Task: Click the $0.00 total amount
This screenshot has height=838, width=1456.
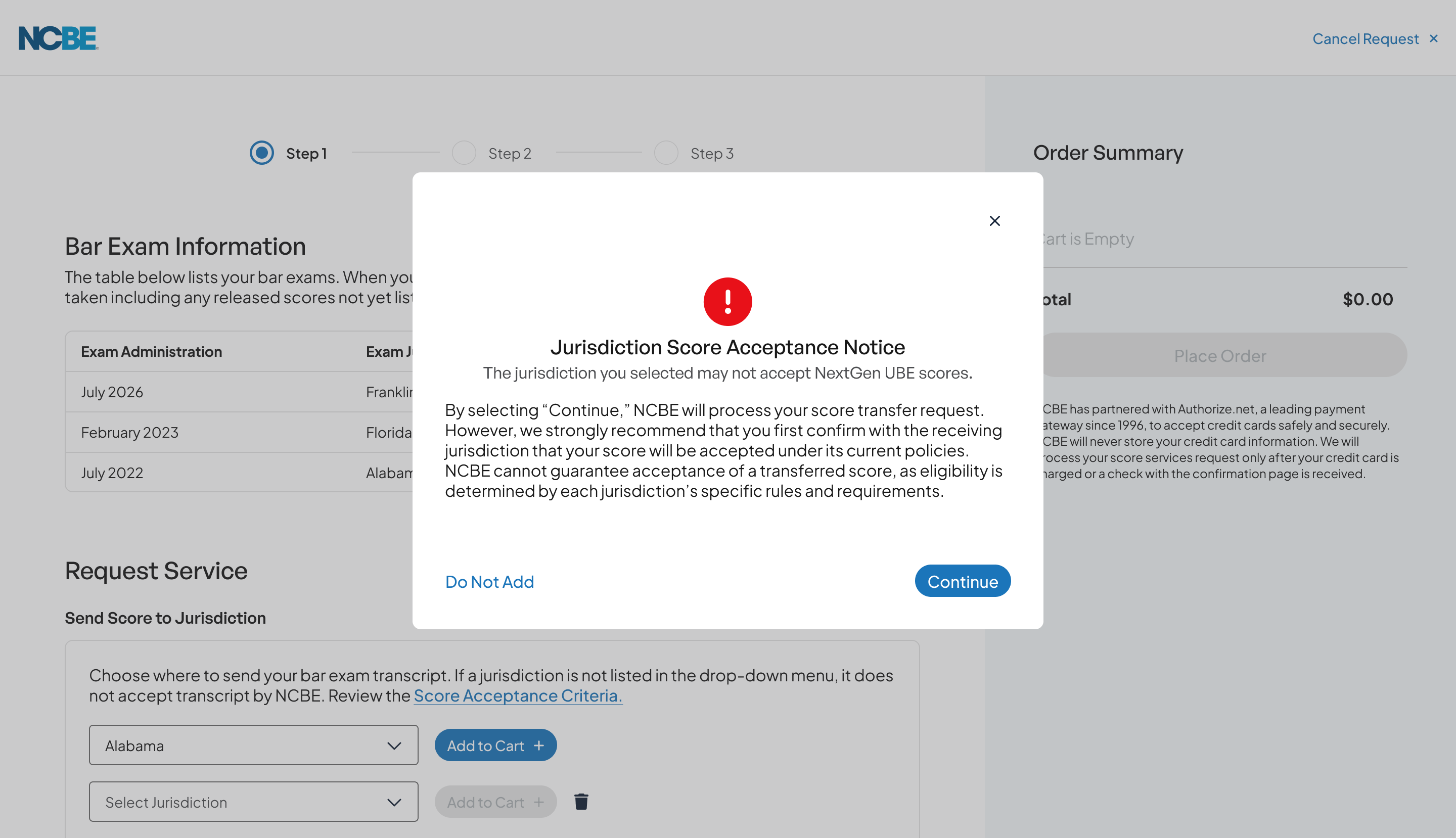Action: (1368, 299)
